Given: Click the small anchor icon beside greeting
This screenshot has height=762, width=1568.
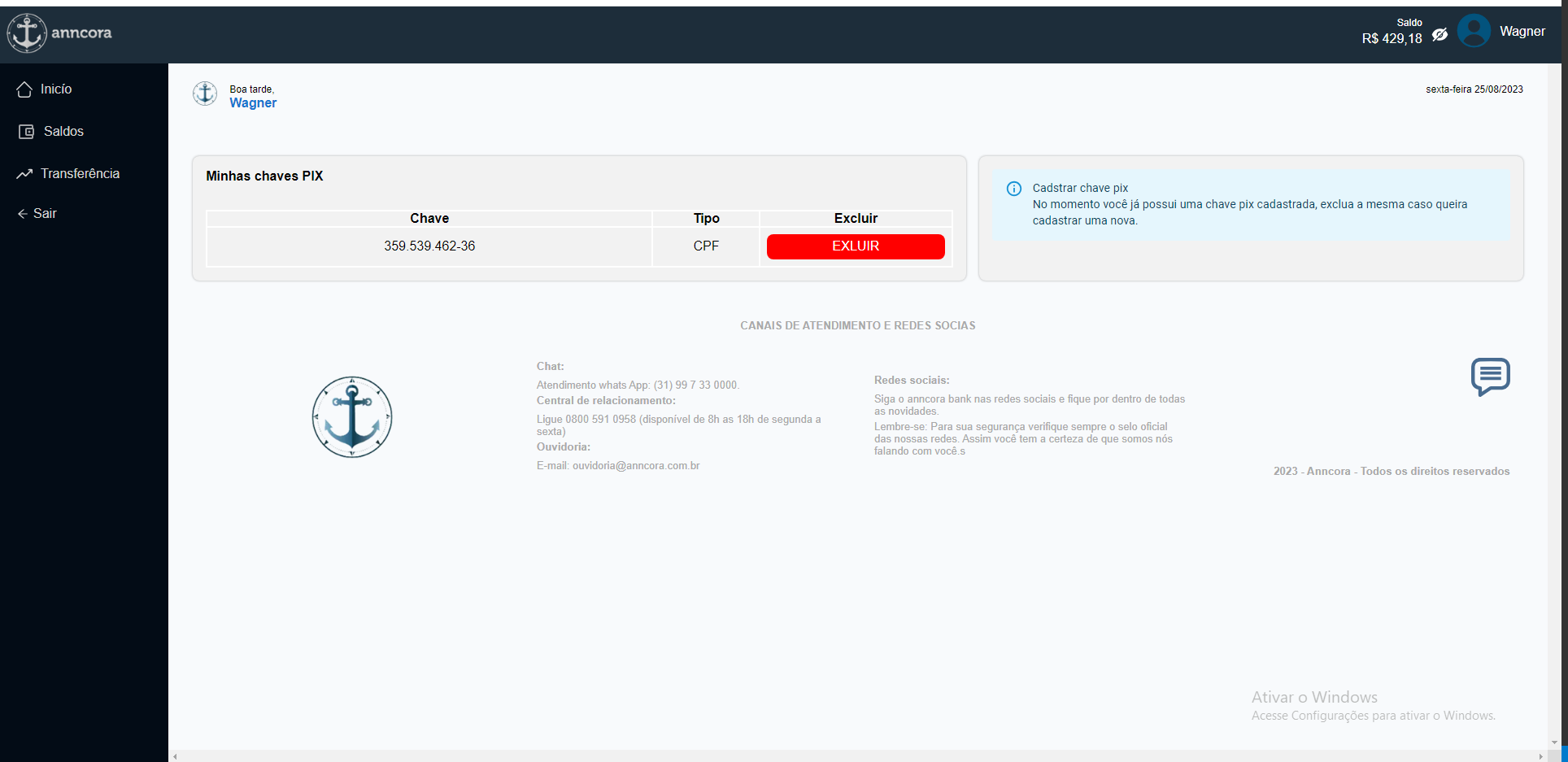Looking at the screenshot, I should tap(205, 94).
